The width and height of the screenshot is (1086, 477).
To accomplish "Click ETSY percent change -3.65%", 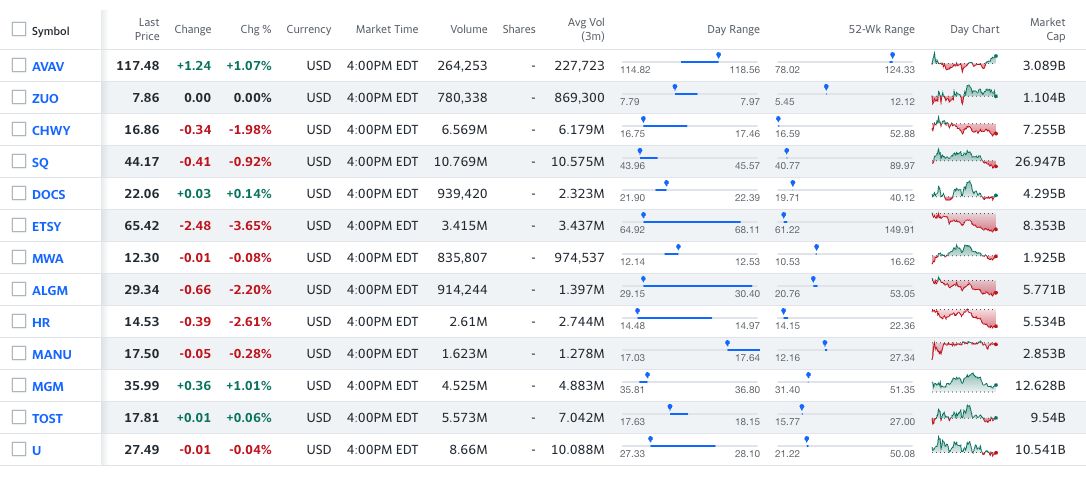I will pos(249,226).
